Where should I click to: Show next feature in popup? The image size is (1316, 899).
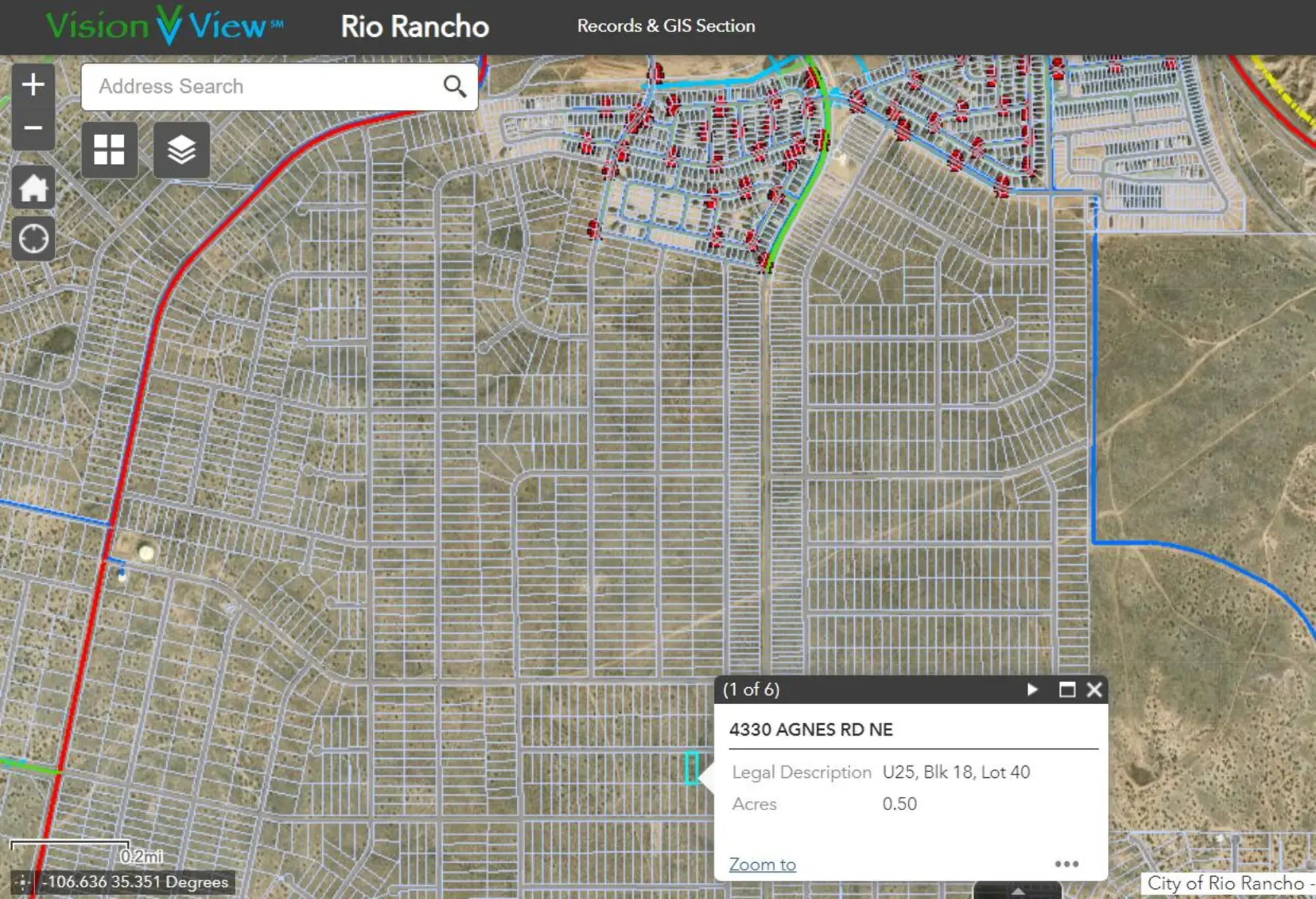[x=1032, y=689]
